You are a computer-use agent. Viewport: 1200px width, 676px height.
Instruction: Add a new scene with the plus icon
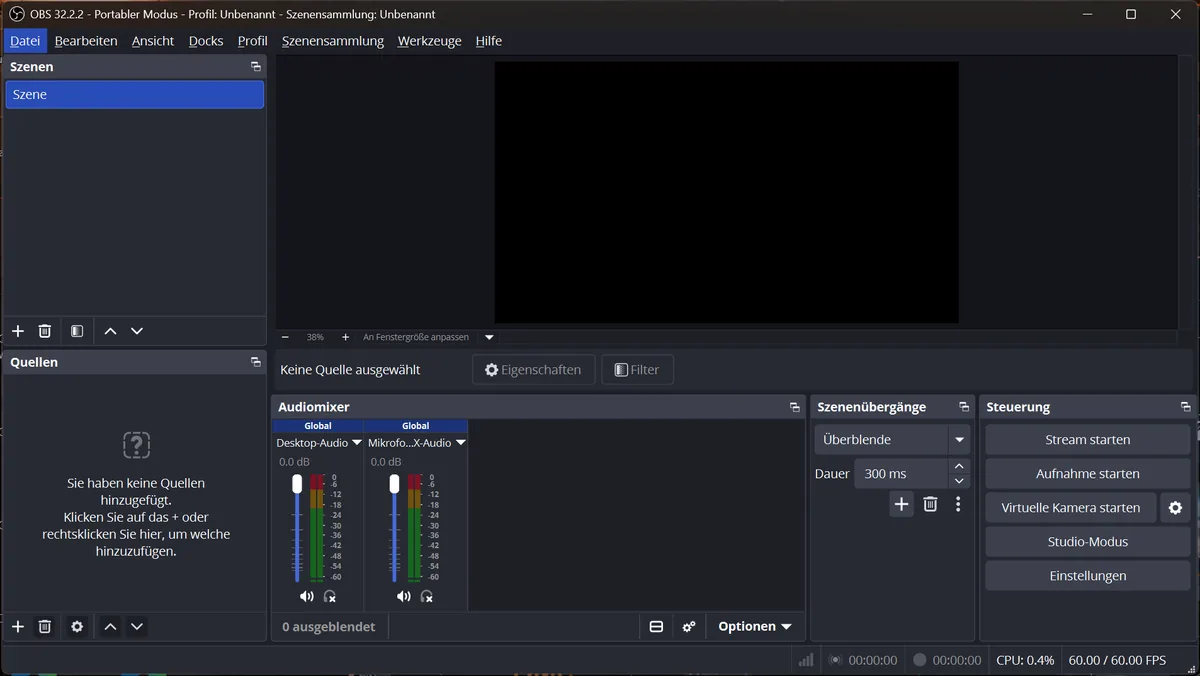[x=18, y=331]
